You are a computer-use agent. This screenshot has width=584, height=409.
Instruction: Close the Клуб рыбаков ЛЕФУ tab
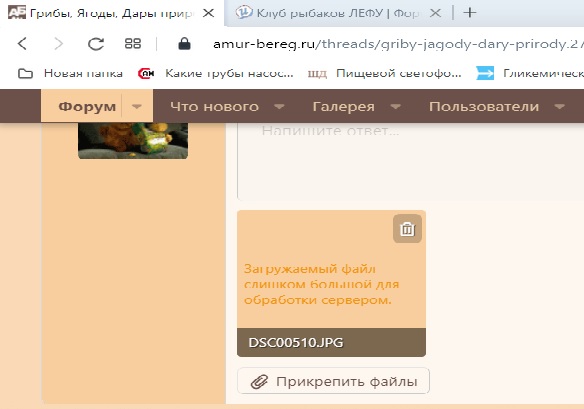435,13
